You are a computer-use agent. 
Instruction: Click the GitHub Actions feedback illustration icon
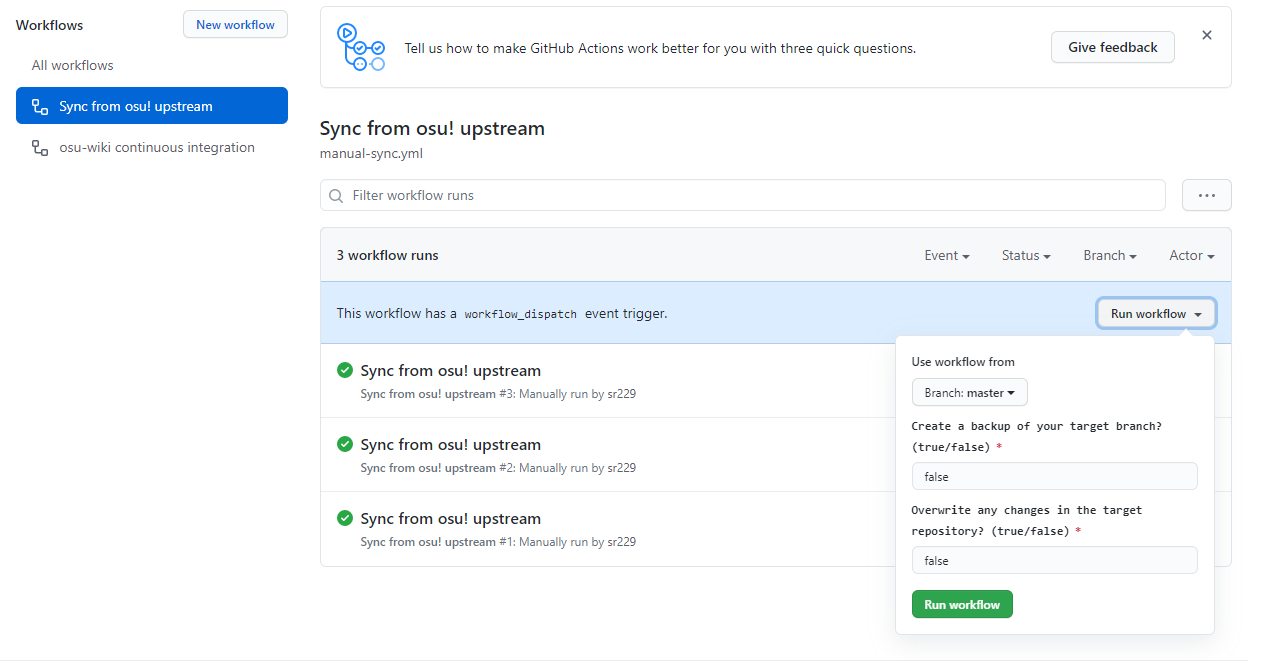[361, 48]
